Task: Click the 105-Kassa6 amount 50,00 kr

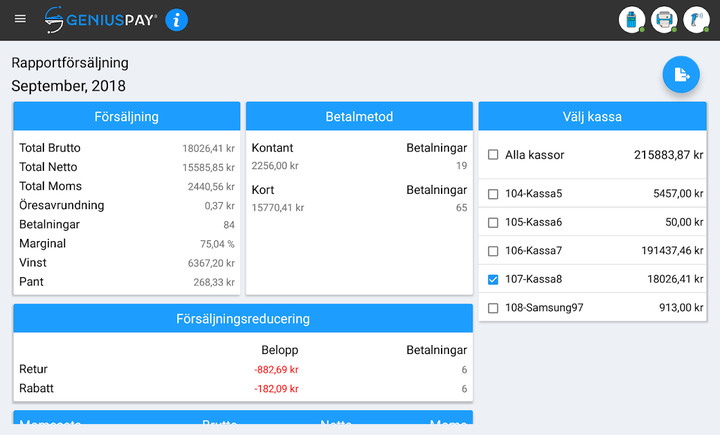Action: point(684,222)
